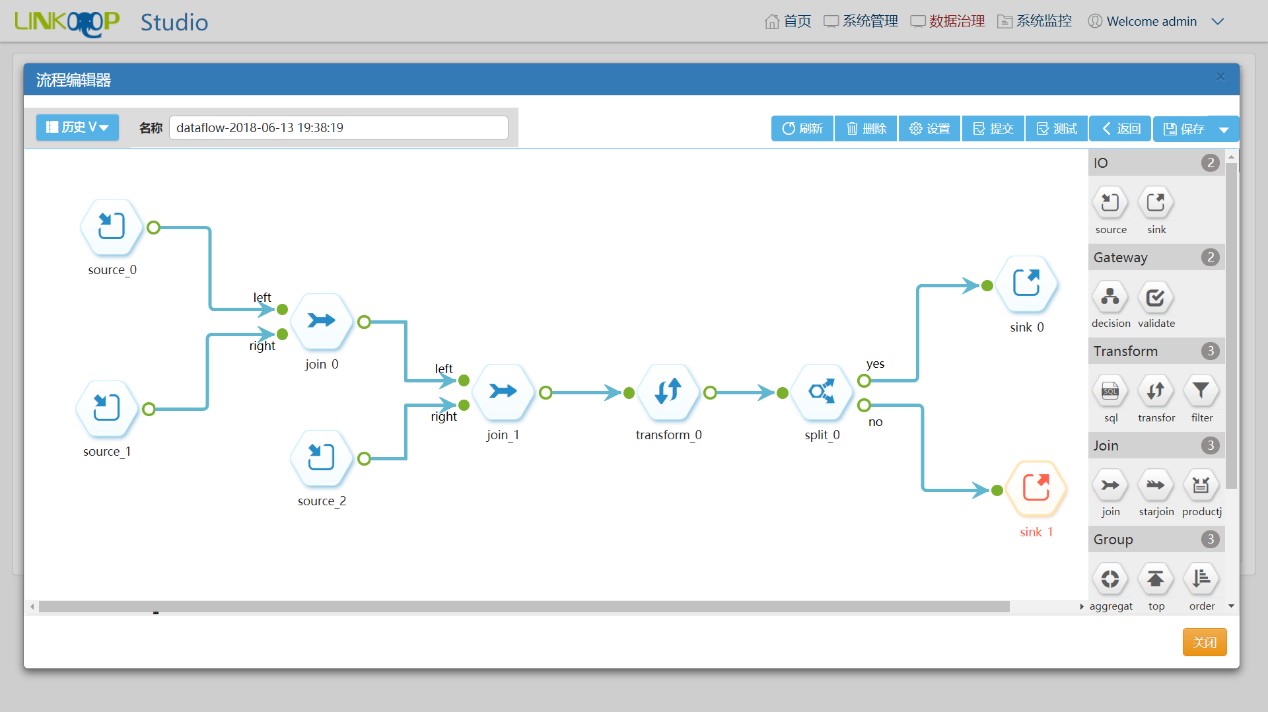Pick the validate gateway component

click(x=1156, y=298)
